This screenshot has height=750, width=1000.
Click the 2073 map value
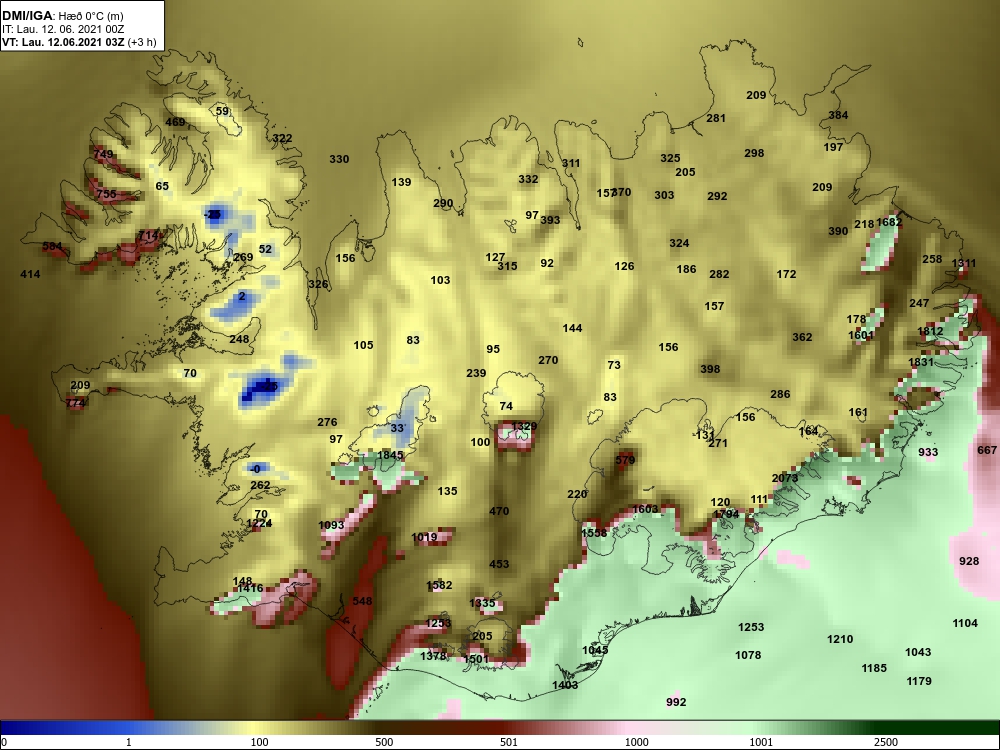pos(785,478)
